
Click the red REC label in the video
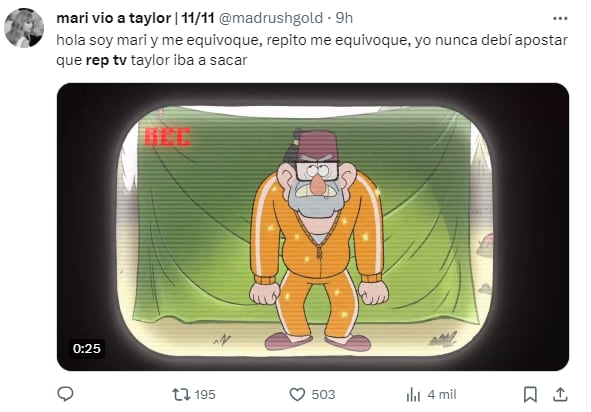[x=168, y=136]
